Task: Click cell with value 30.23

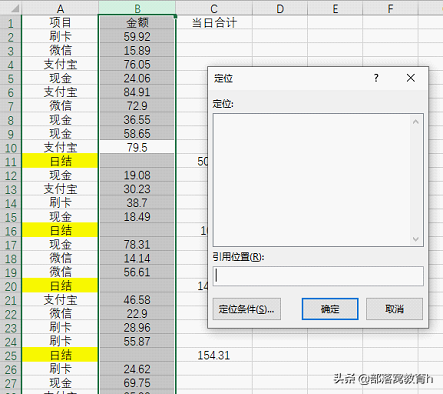Action: pyautogui.click(x=137, y=189)
